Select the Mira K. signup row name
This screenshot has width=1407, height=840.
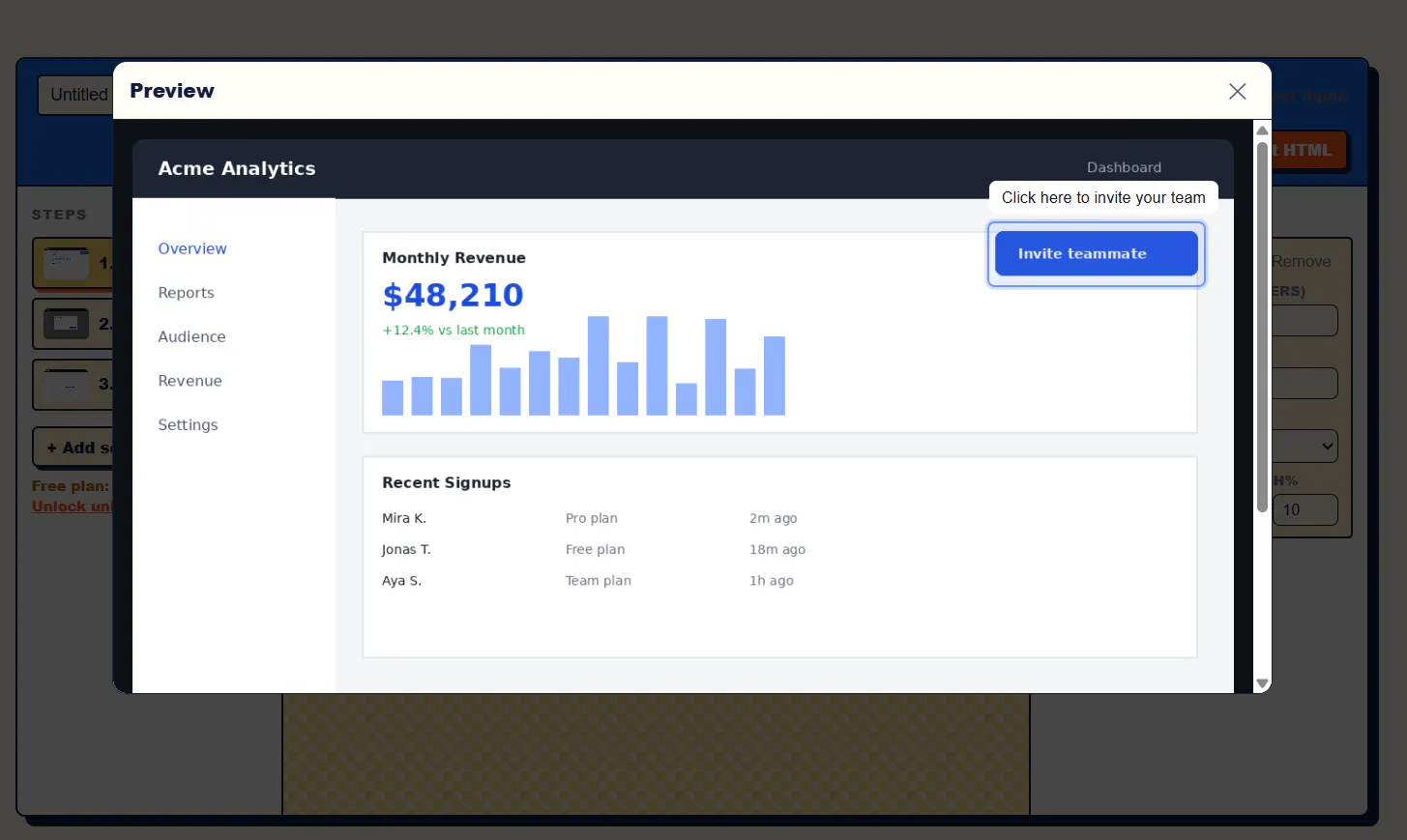(x=404, y=518)
